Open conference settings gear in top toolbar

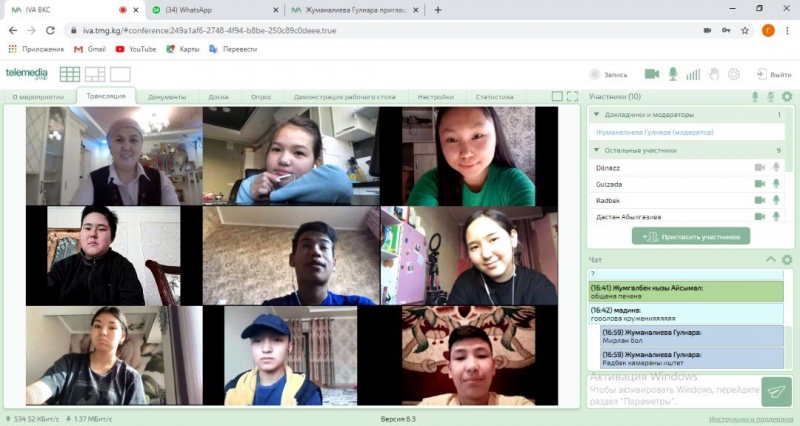click(734, 74)
